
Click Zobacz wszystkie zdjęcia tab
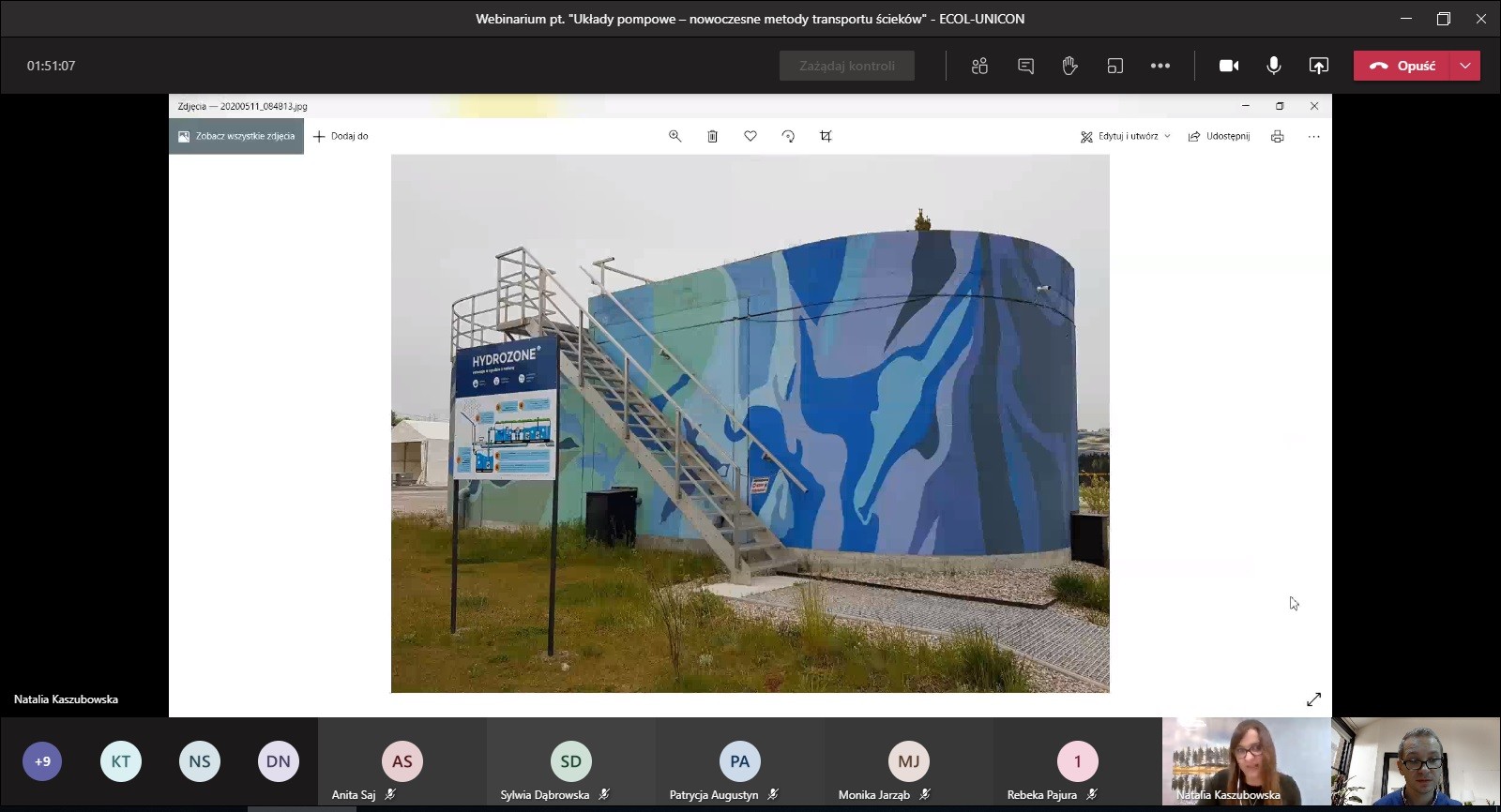coord(236,136)
